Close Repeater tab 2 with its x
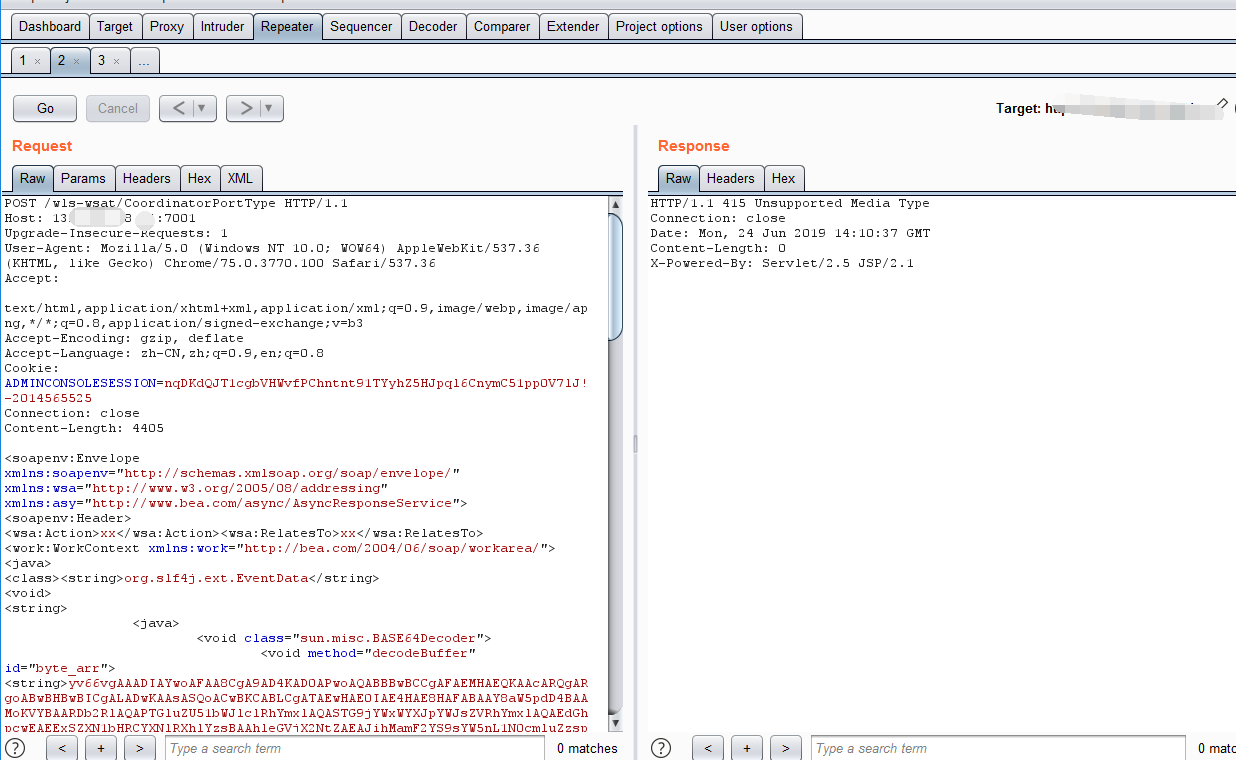 [x=76, y=61]
